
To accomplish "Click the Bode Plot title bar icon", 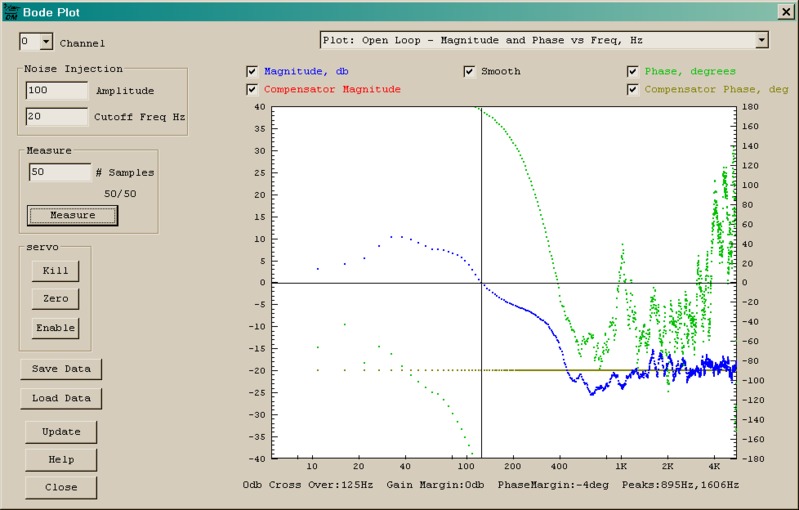I will (10, 12).
